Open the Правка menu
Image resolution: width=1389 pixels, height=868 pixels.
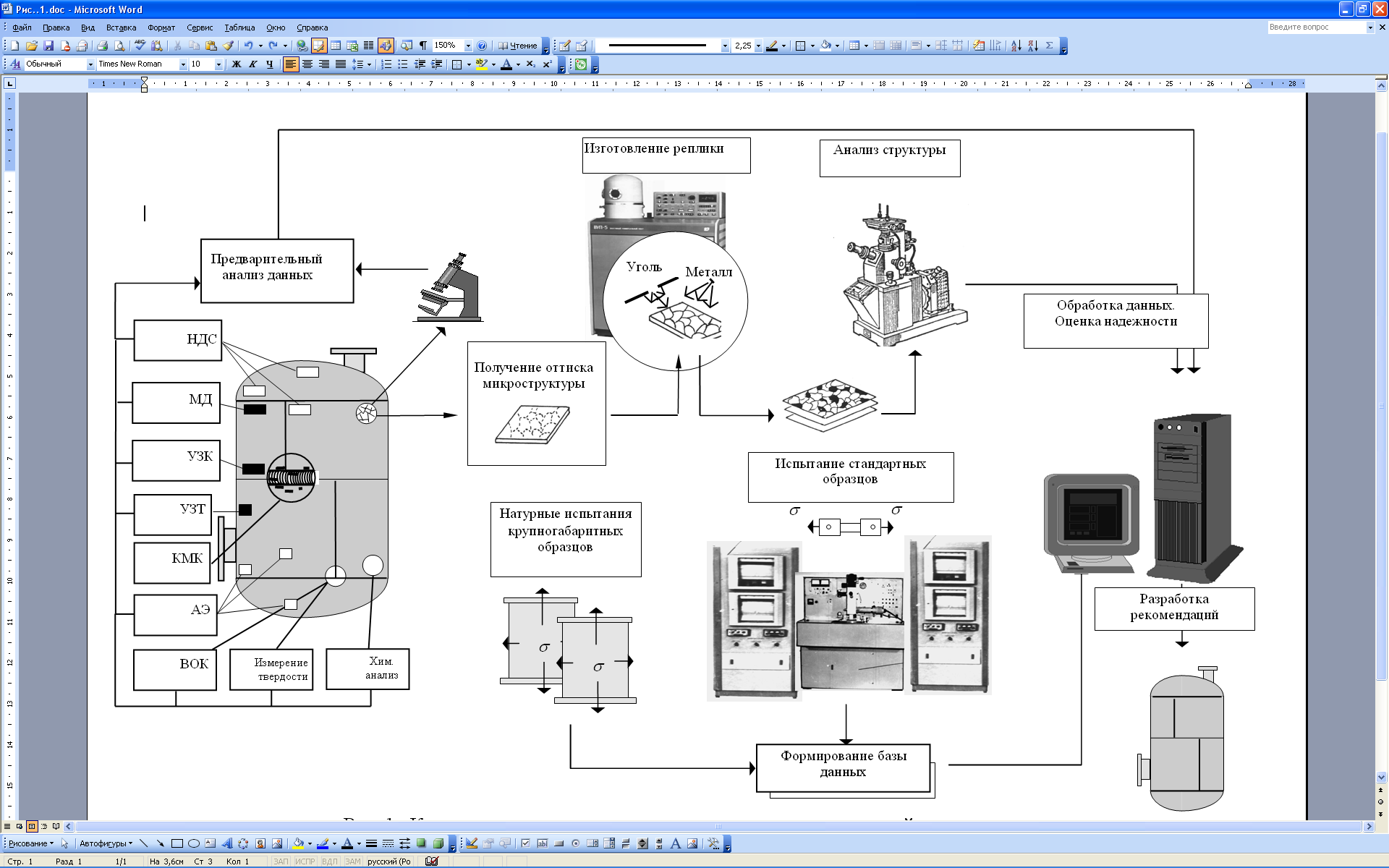click(56, 27)
